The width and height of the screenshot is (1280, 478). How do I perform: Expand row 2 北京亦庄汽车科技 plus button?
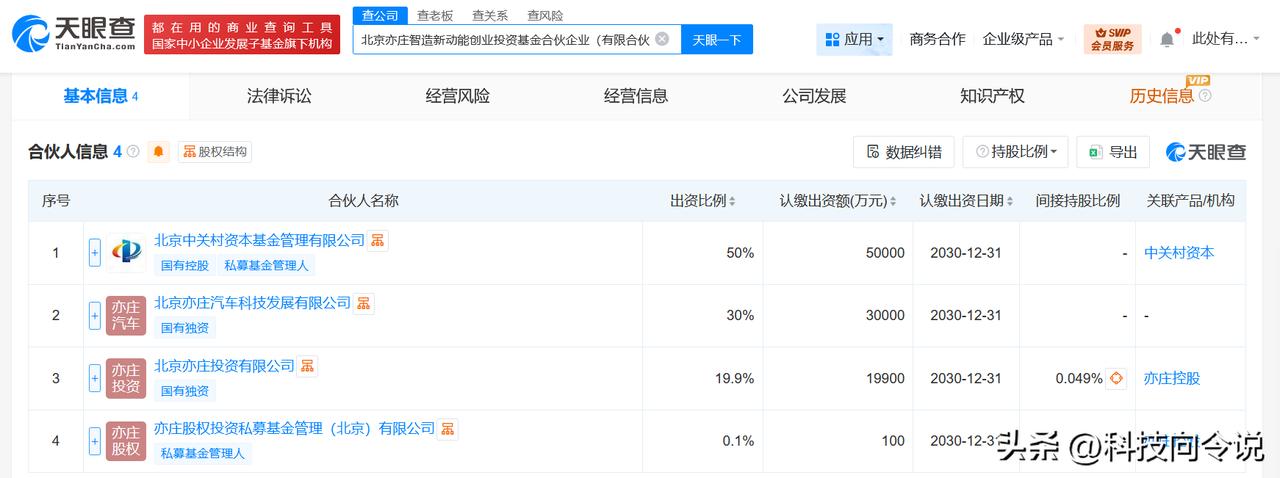[95, 315]
